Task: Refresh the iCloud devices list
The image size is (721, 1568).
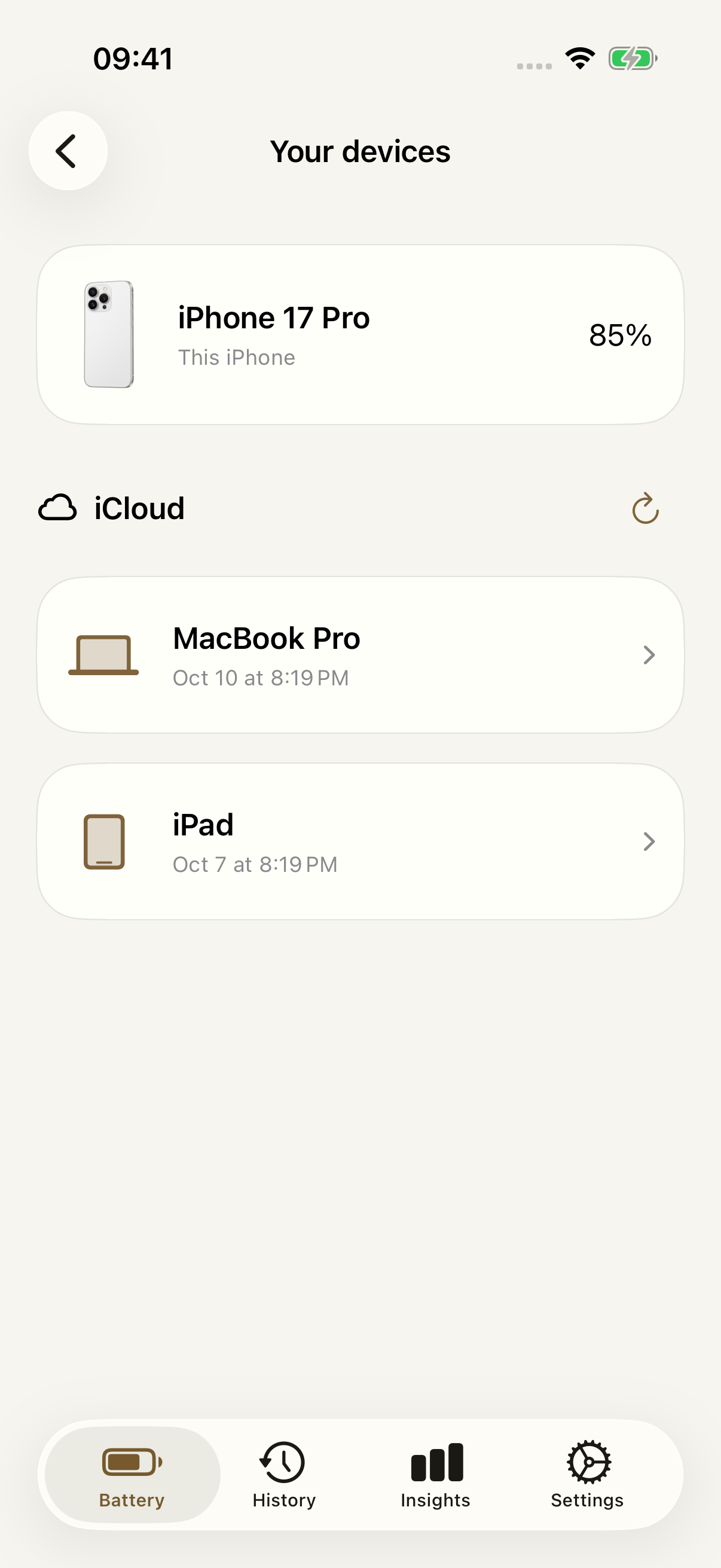Action: coord(645,508)
